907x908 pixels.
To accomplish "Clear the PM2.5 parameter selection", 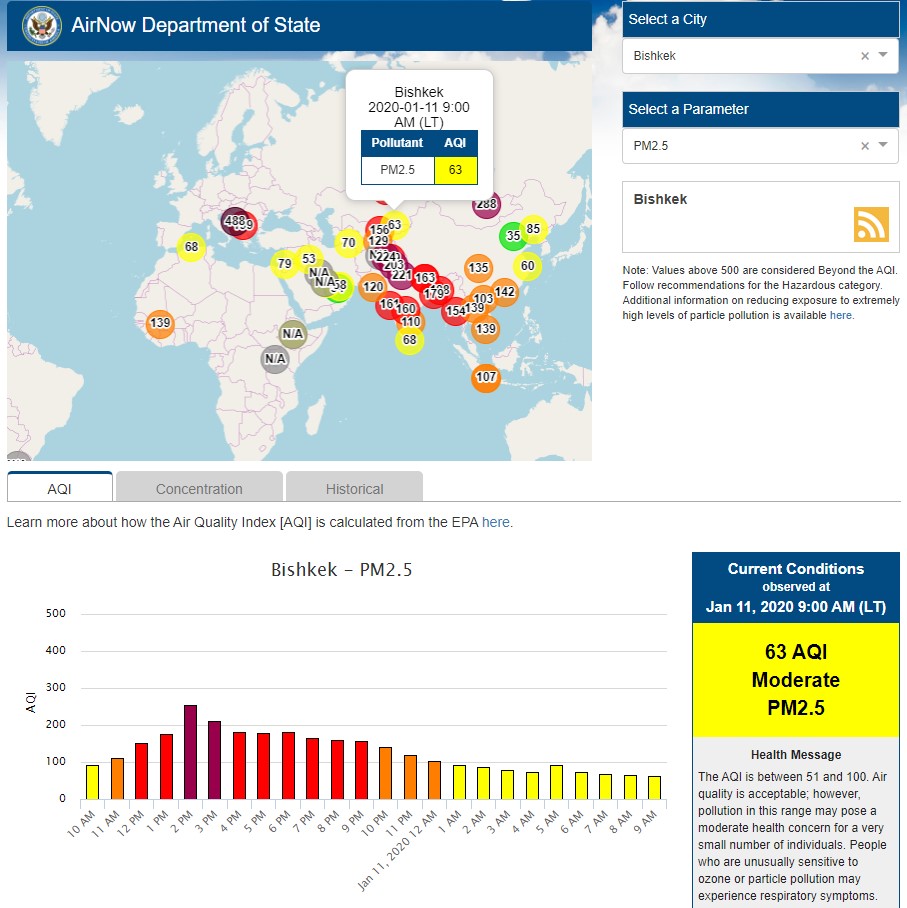I will [x=865, y=146].
